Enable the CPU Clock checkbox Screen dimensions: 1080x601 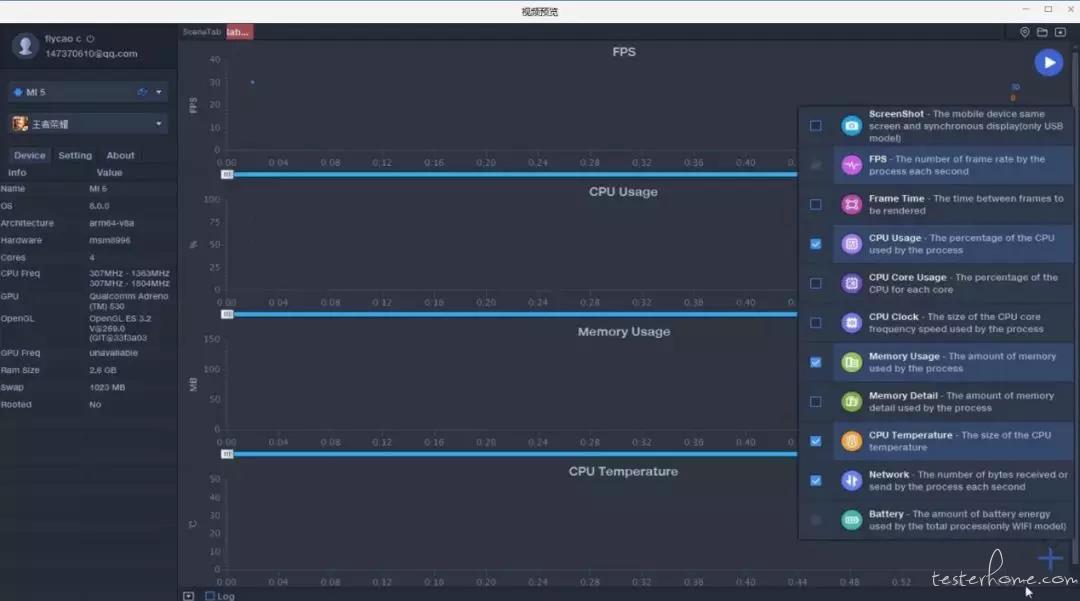[816, 323]
